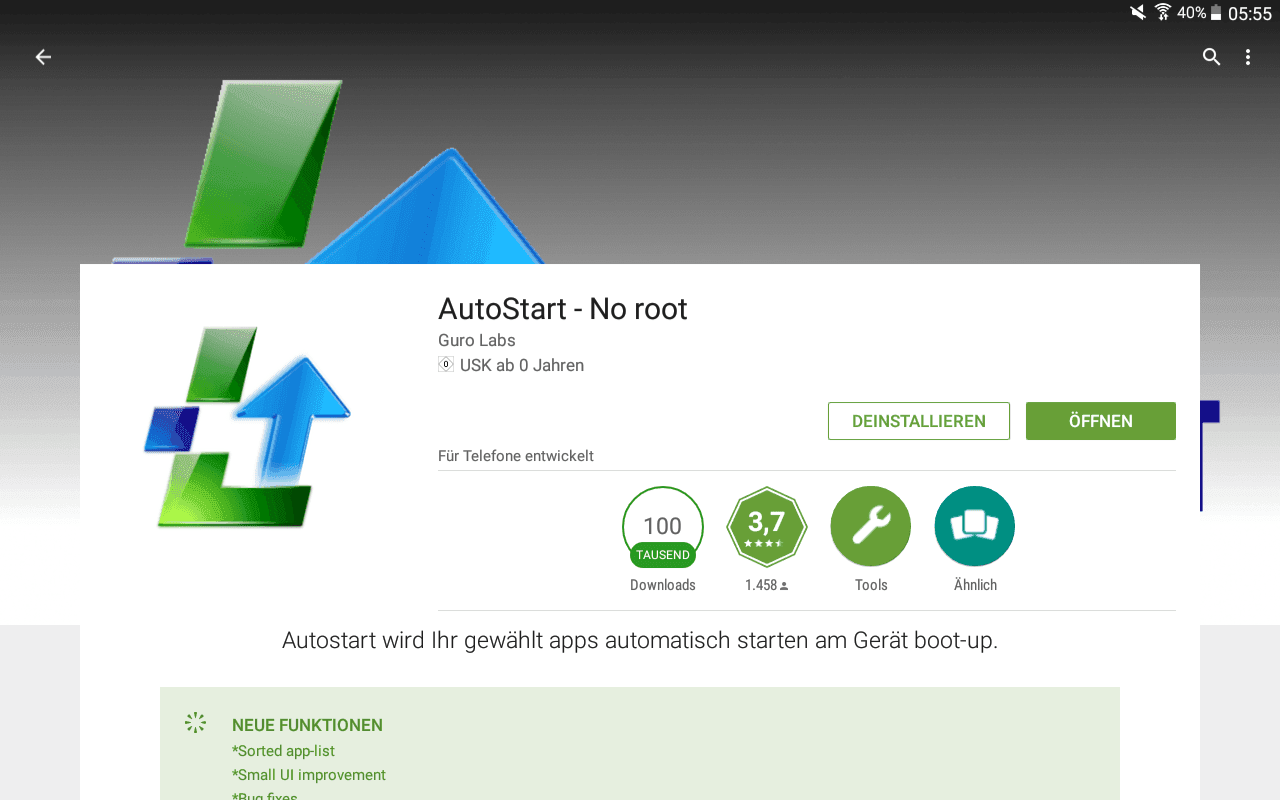Image resolution: width=1280 pixels, height=800 pixels.
Task: Tap the 100 Tausend downloads badge
Action: pos(663,527)
